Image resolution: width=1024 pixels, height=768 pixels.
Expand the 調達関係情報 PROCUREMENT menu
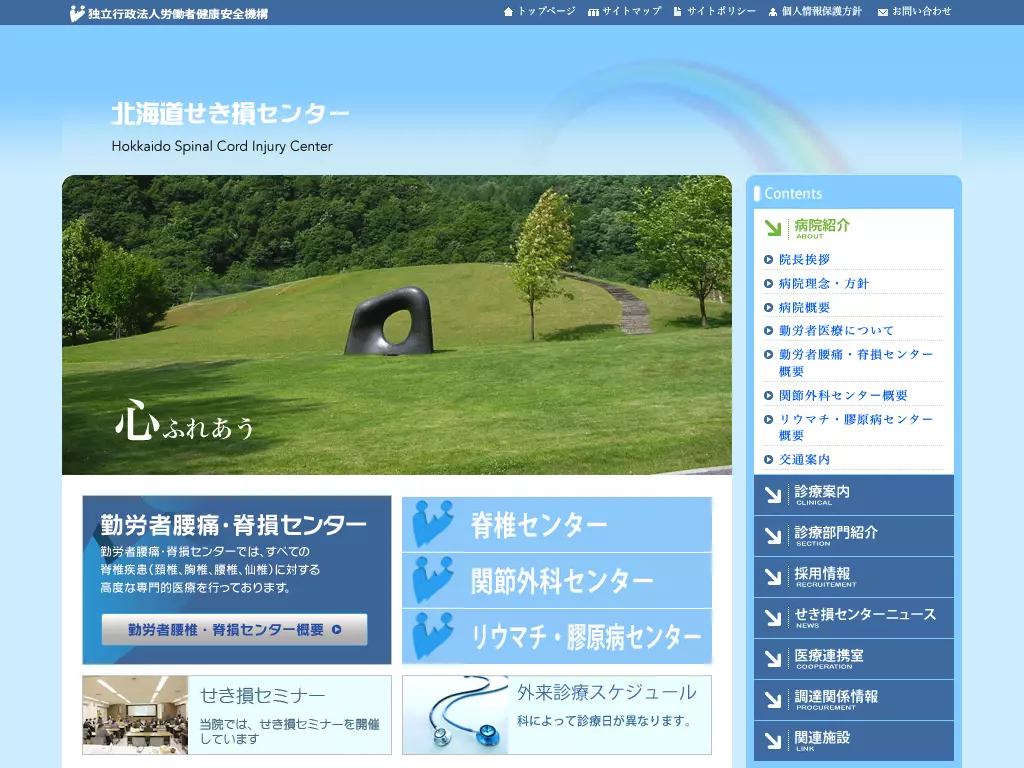pos(854,700)
